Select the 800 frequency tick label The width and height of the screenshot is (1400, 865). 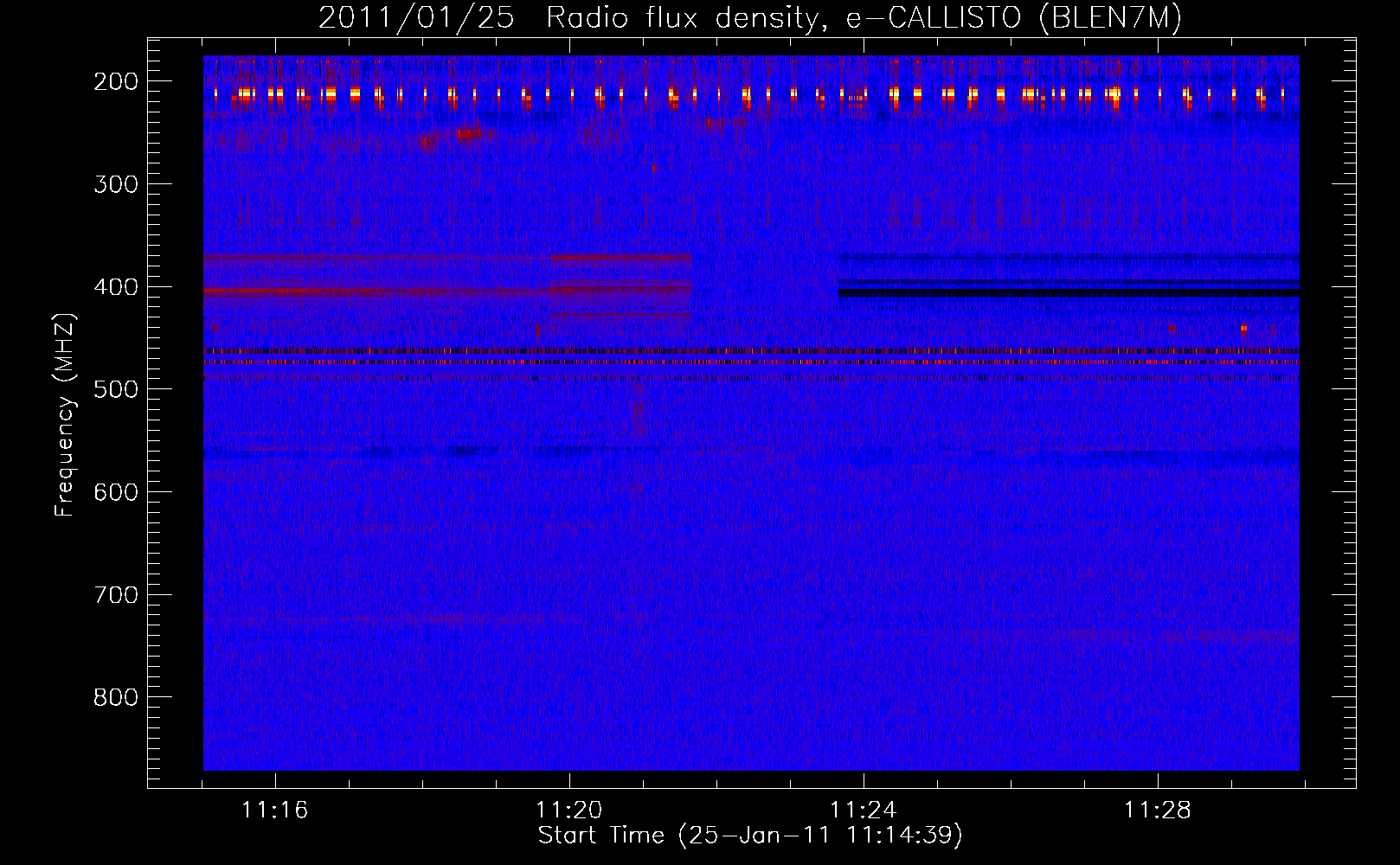coord(116,697)
